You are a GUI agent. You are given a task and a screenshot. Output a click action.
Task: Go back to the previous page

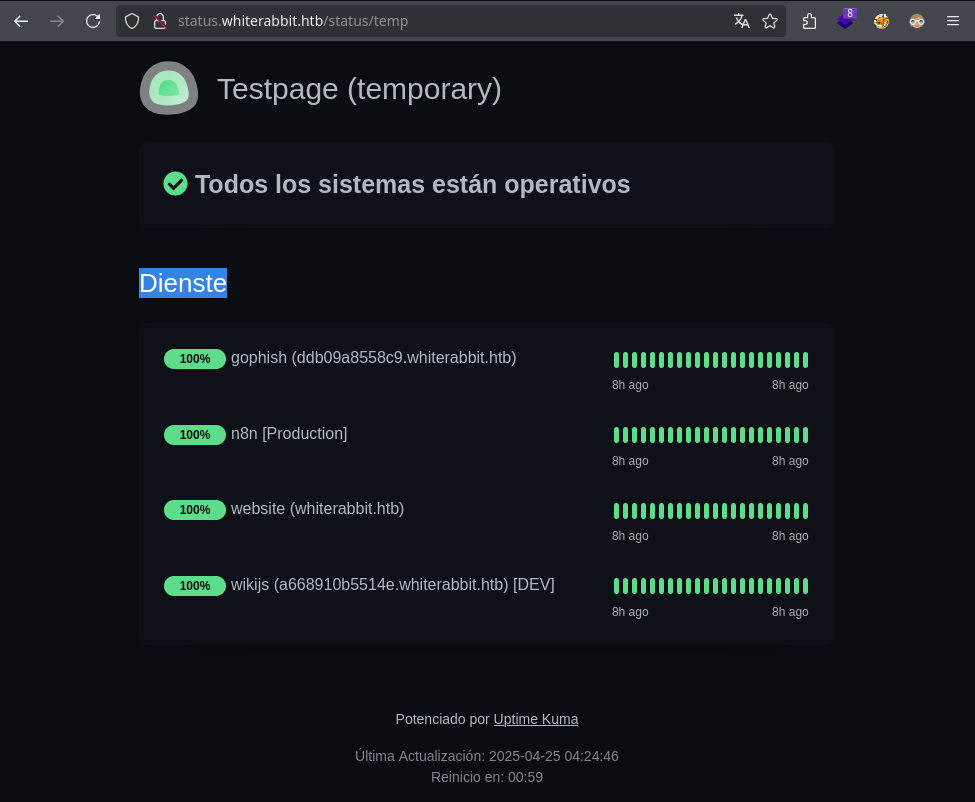tap(21, 21)
